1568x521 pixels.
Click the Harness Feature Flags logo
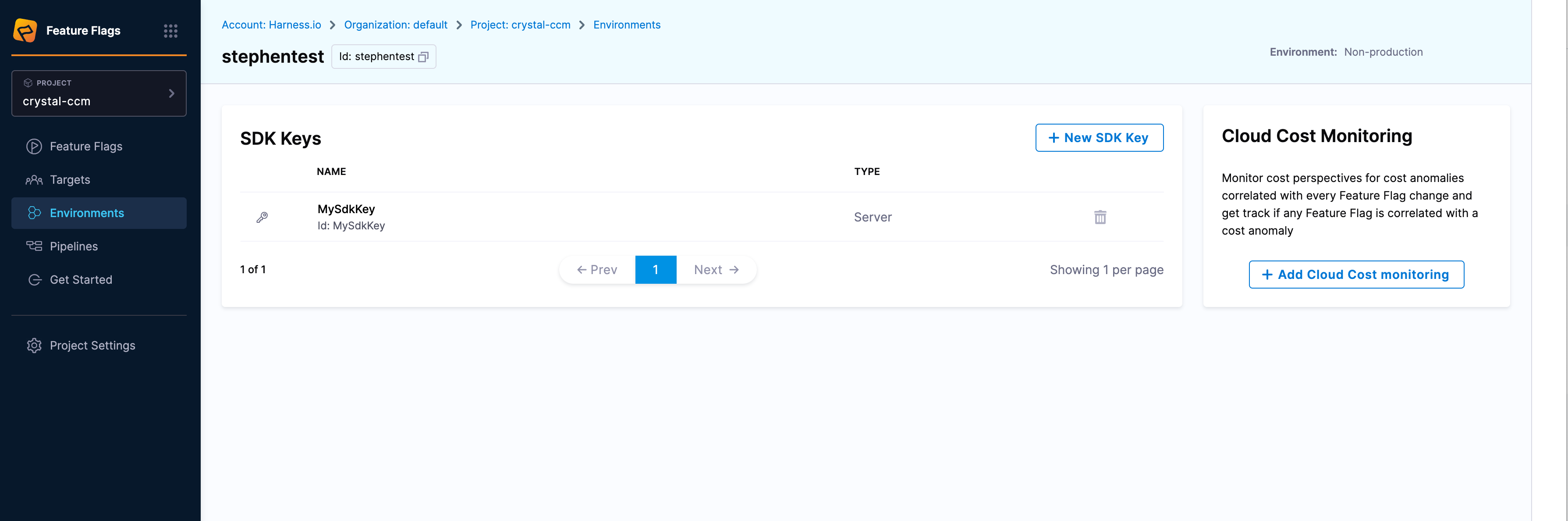[x=25, y=30]
